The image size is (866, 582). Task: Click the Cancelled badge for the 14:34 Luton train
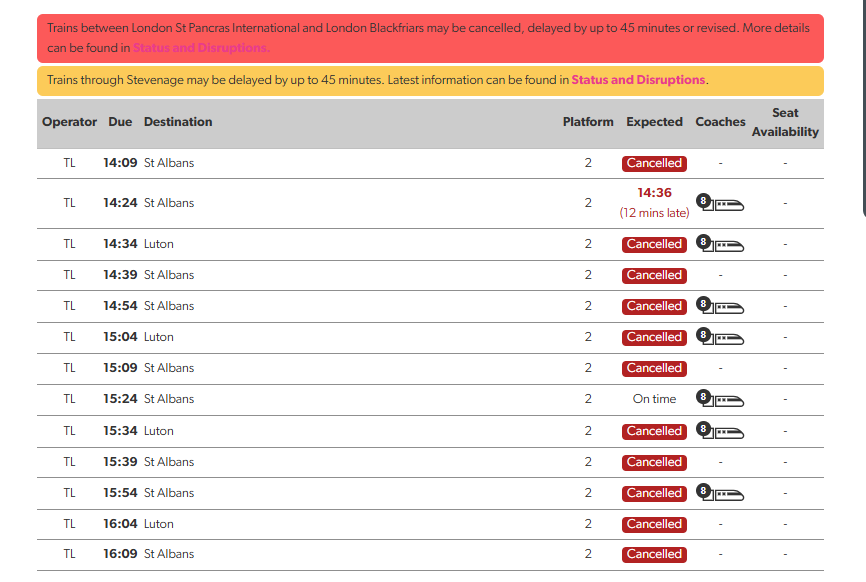654,245
